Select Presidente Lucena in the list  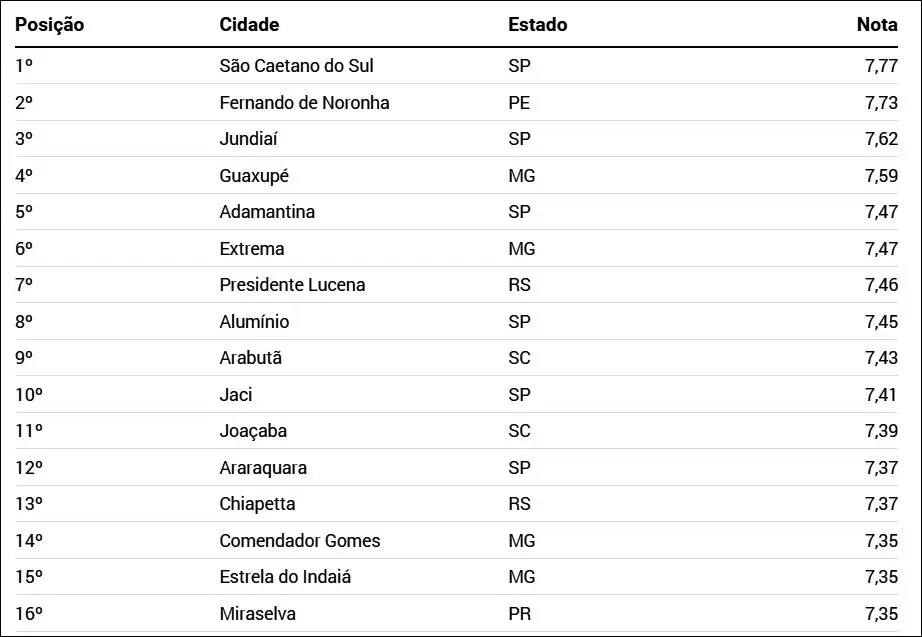[x=292, y=285]
